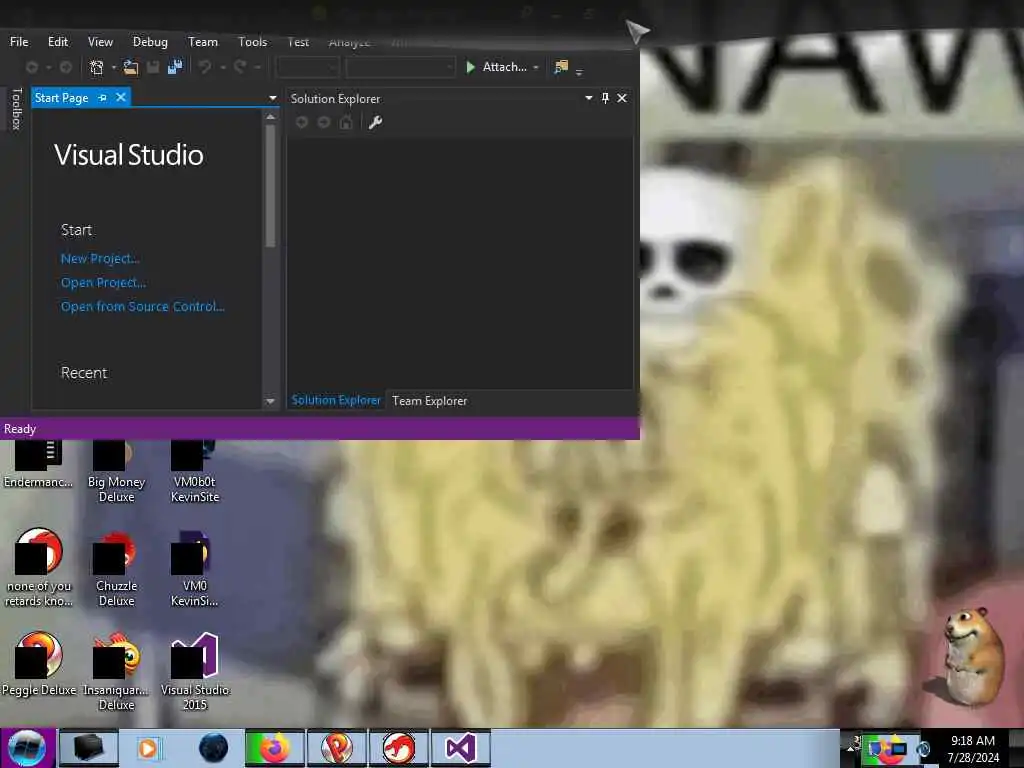Expand the Attach button dropdown arrow
Image resolution: width=1024 pixels, height=768 pixels.
[536, 67]
